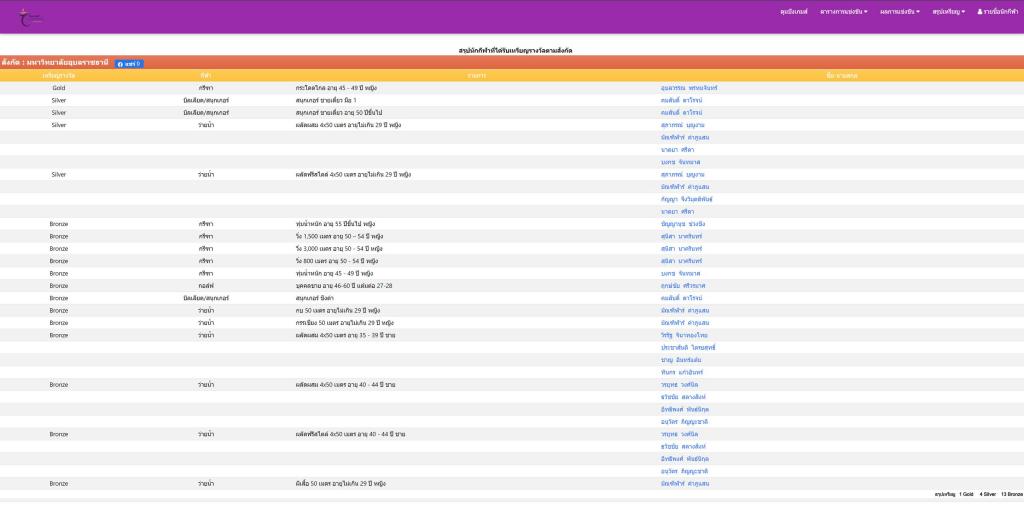Open athlete link for กบ 50 เมตร row
The image size is (1024, 512).
[x=685, y=310]
